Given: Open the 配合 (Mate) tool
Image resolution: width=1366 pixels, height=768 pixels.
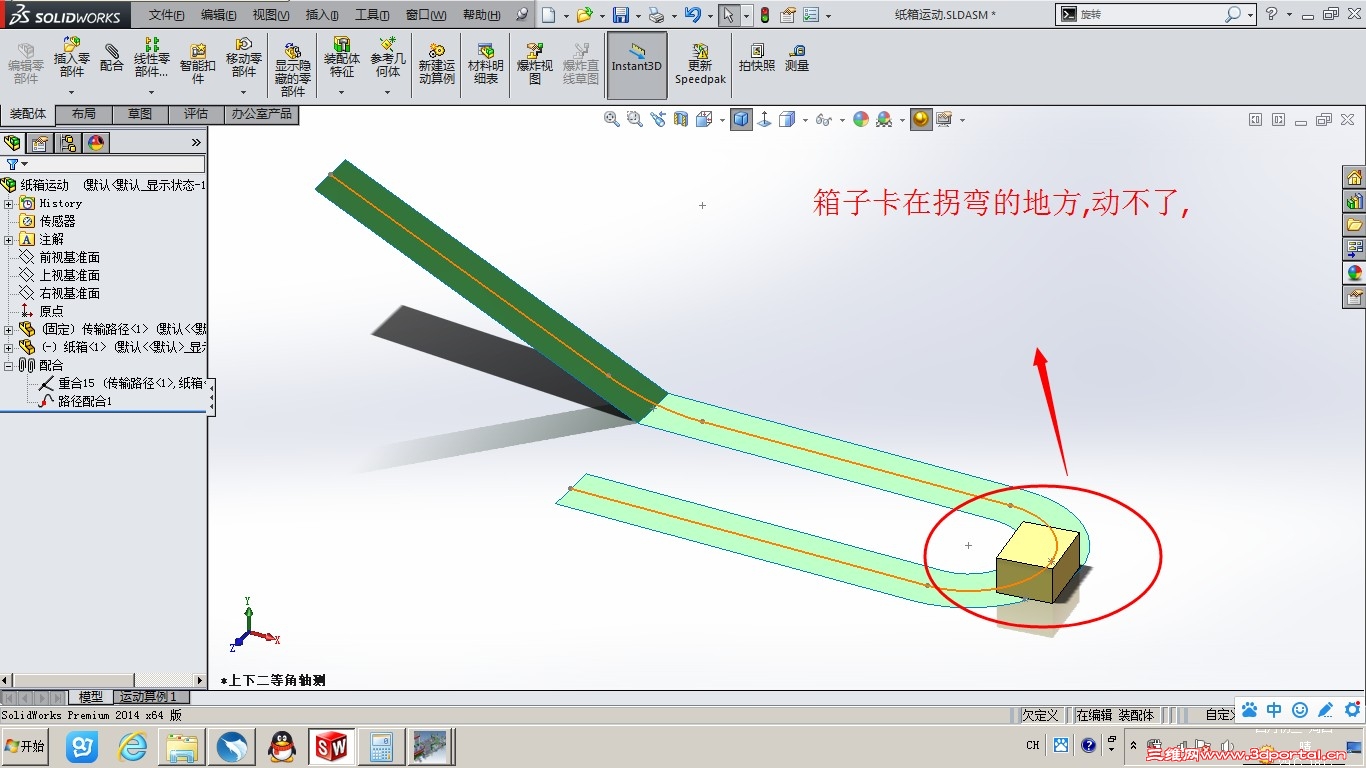Looking at the screenshot, I should coord(110,58).
